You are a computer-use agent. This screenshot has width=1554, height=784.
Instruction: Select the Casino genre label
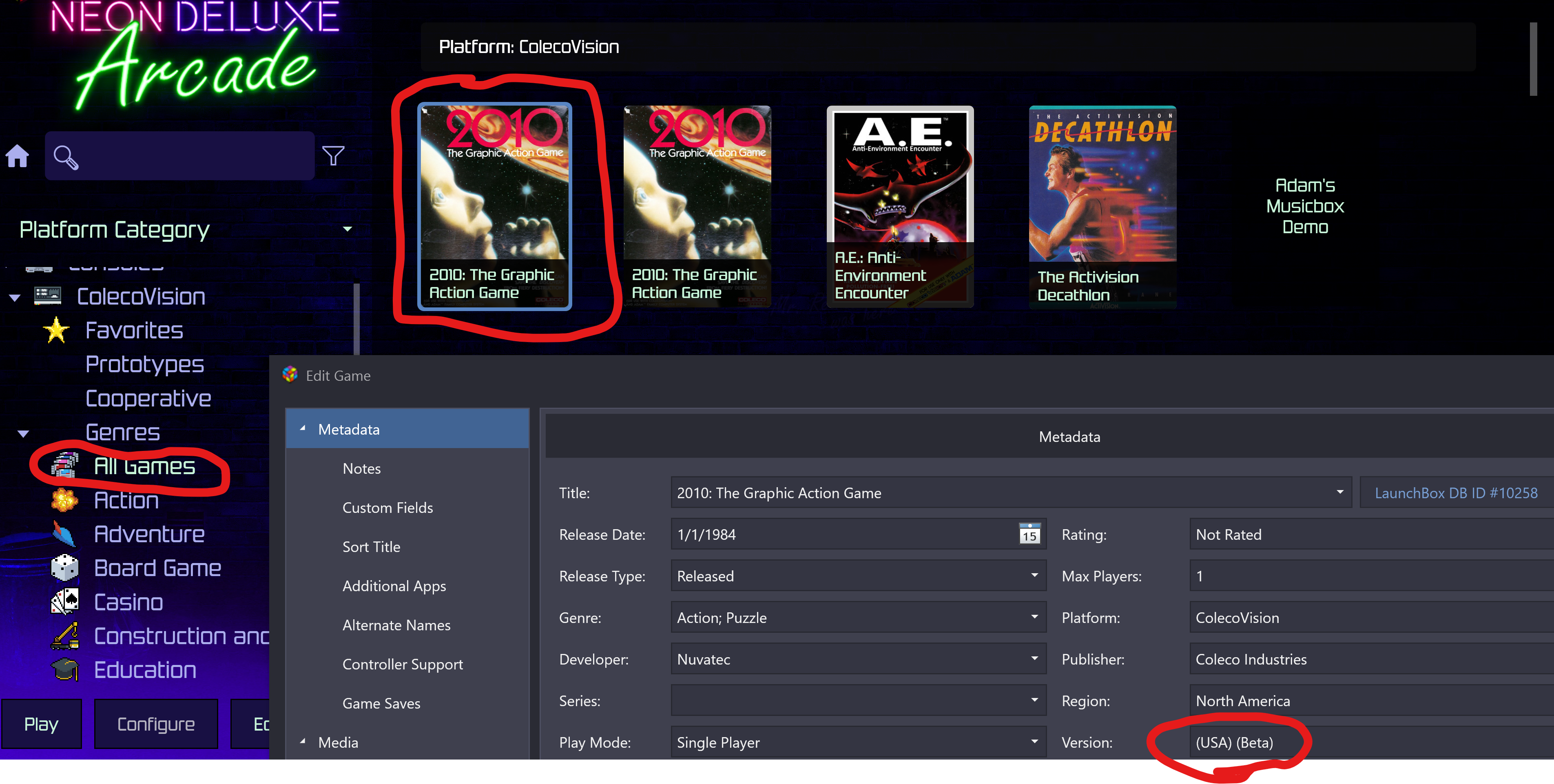coord(128,602)
